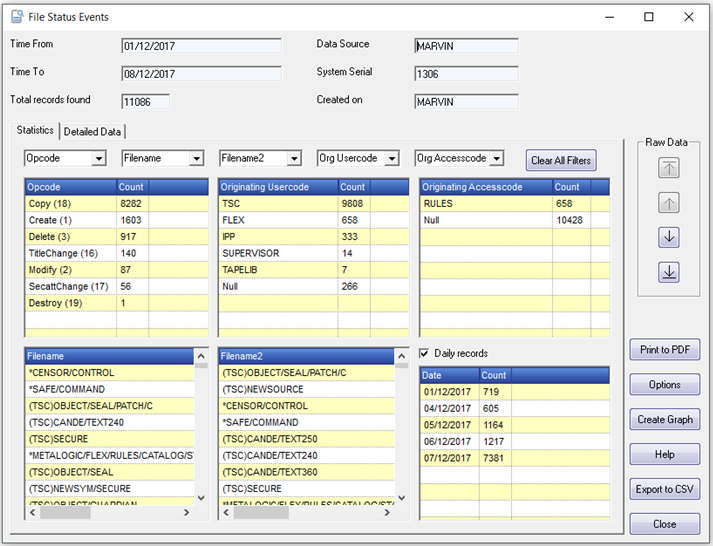Open the Options button
The image size is (713, 546).
tap(665, 385)
